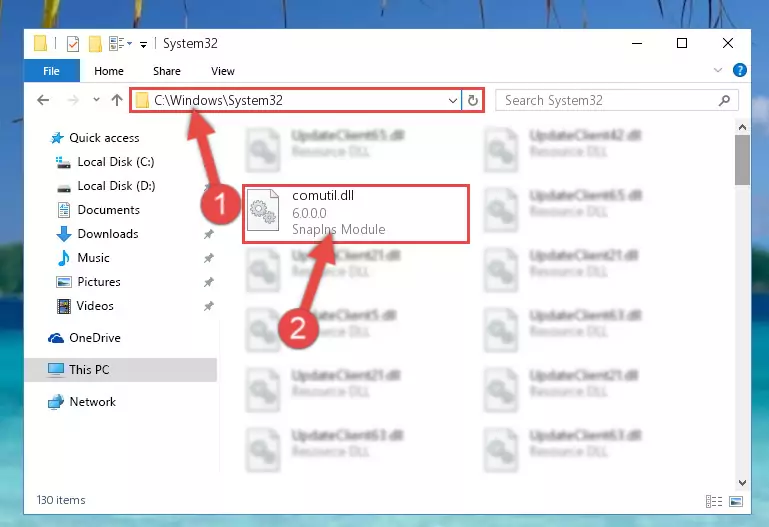Click the pin icon next to Music
This screenshot has width=769, height=527.
[x=209, y=258]
